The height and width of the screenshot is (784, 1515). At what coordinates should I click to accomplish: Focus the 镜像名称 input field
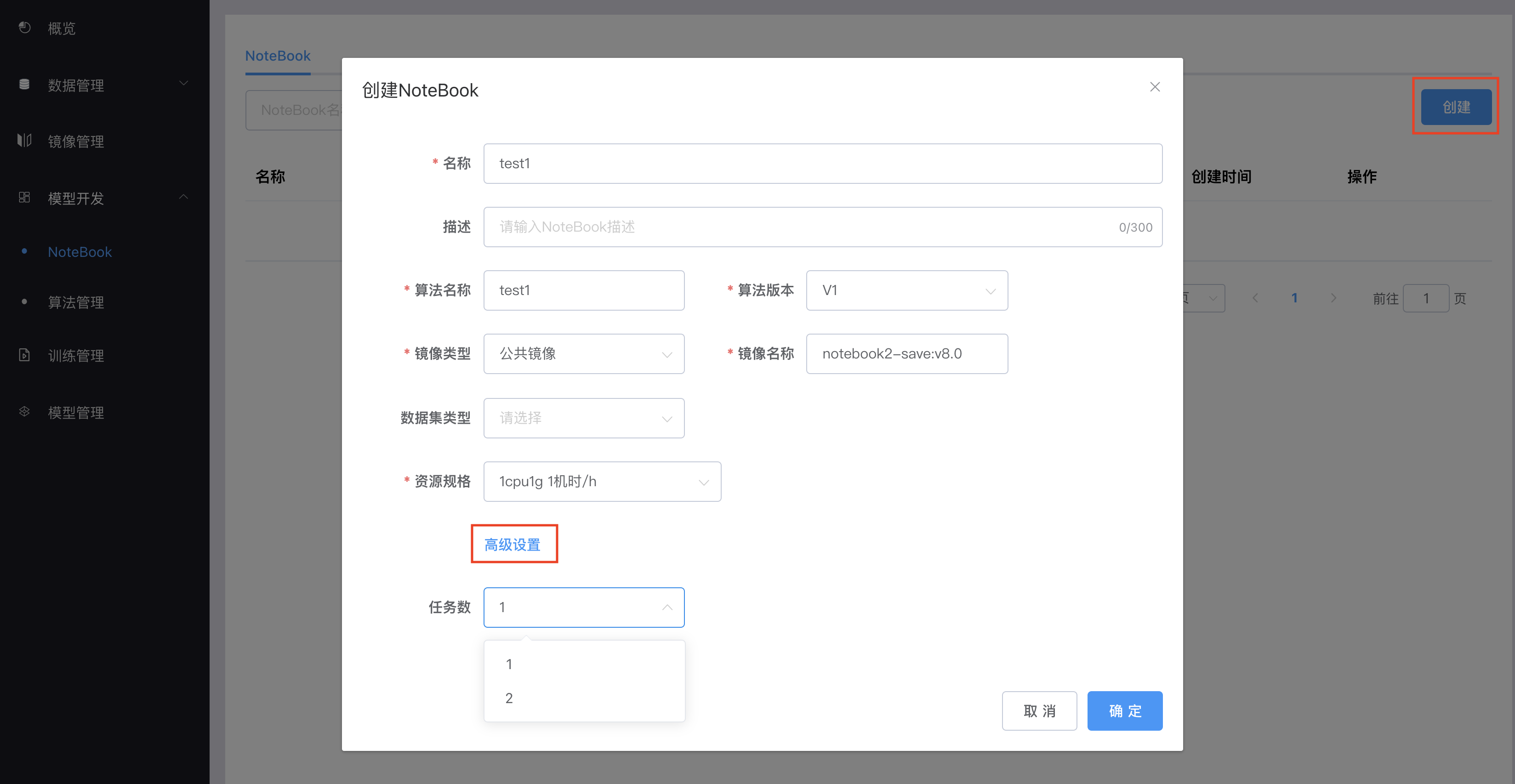pos(906,354)
